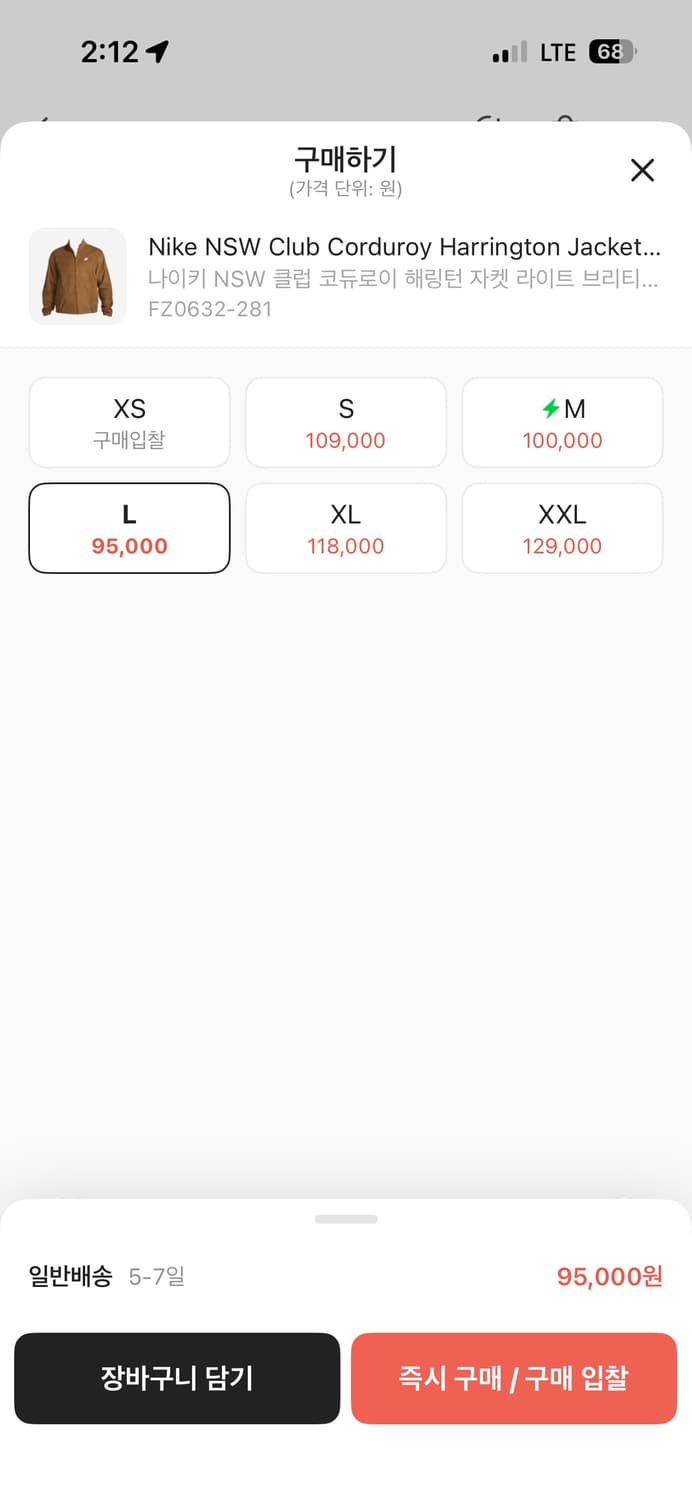Tap the cellular signal bars icon
The height and width of the screenshot is (1500, 692).
coord(509,53)
